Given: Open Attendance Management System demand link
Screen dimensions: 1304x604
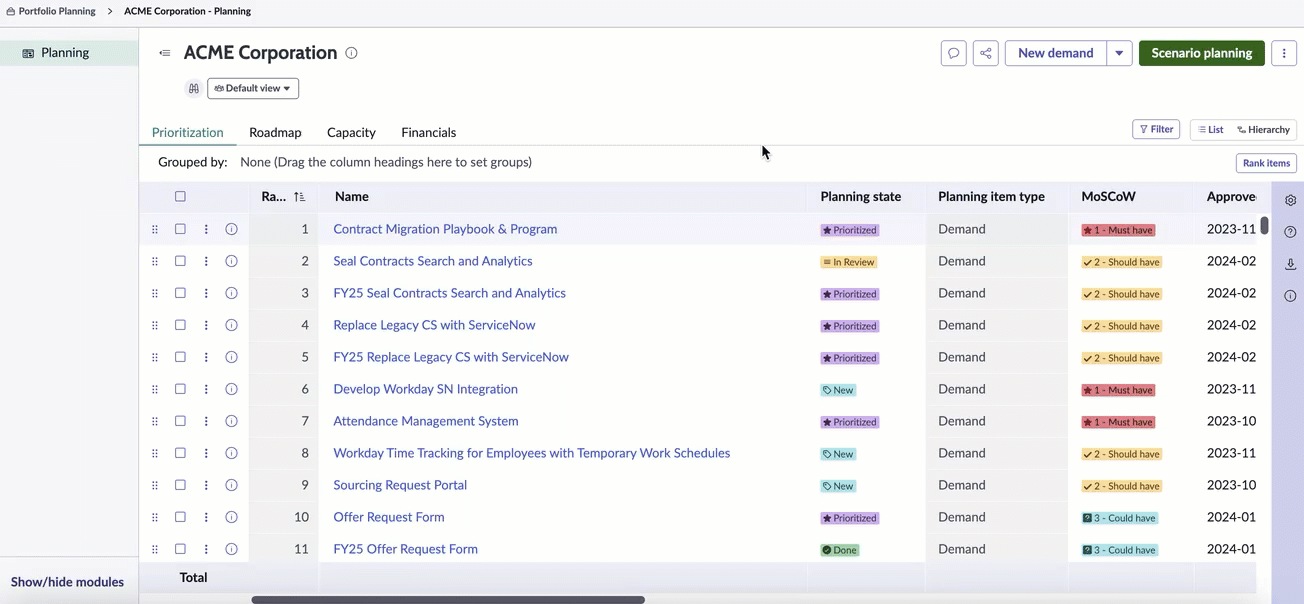Looking at the screenshot, I should click(426, 421).
